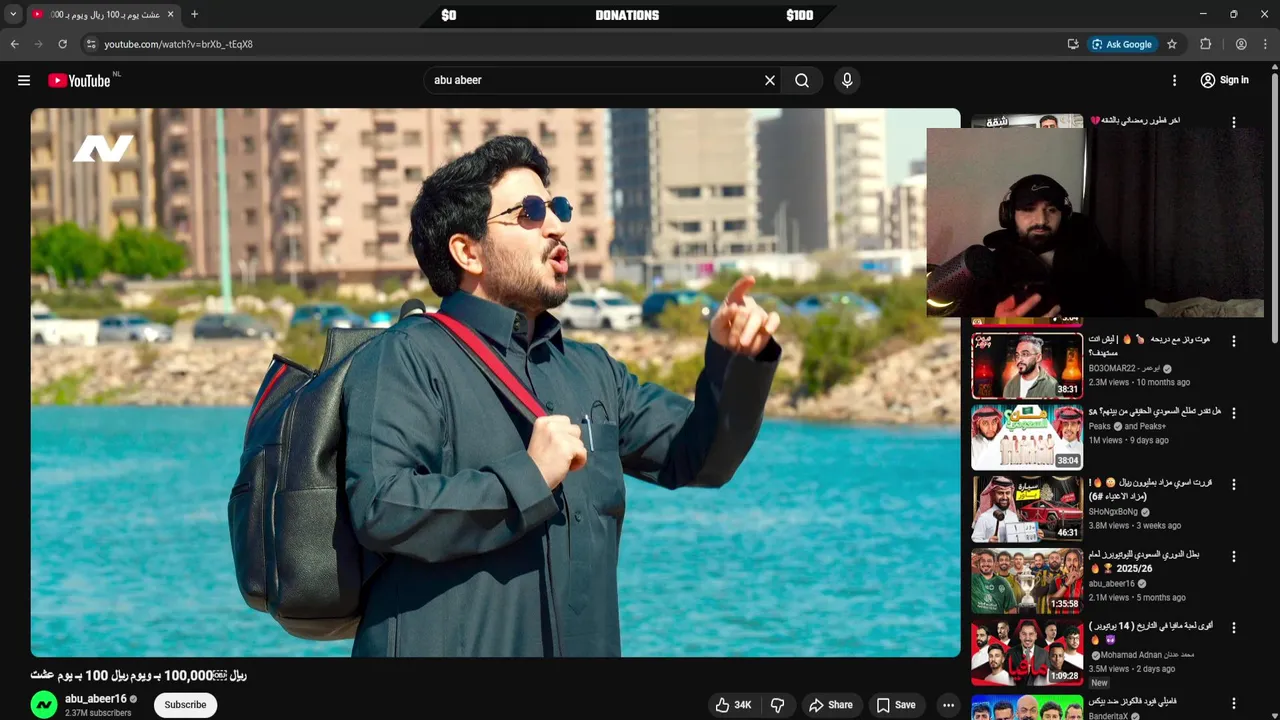Open SHoNgxBoNg video thumbnail 46:31
The height and width of the screenshot is (720, 1280).
coord(1027,509)
